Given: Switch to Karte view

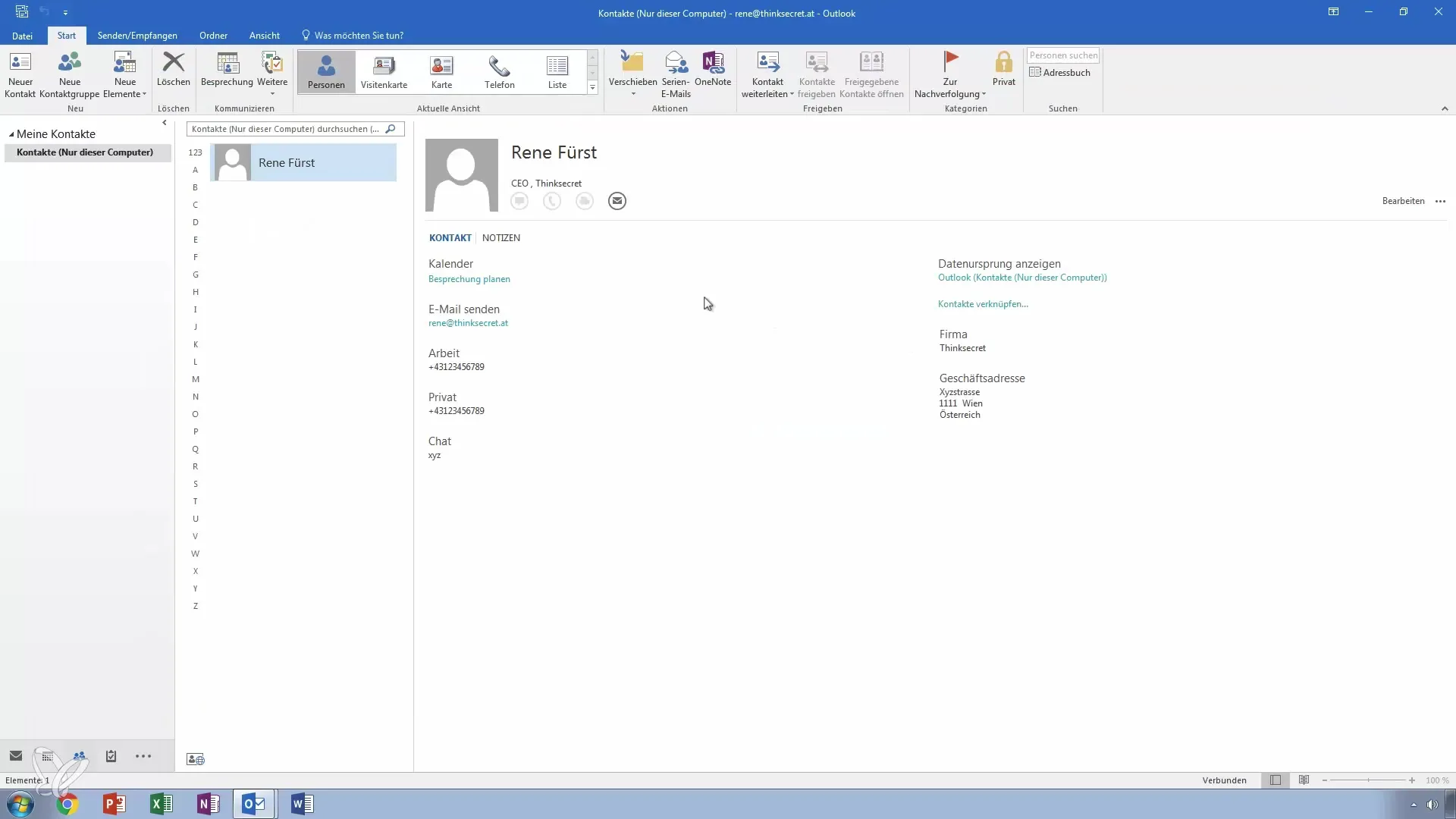Looking at the screenshot, I should coord(441,71).
